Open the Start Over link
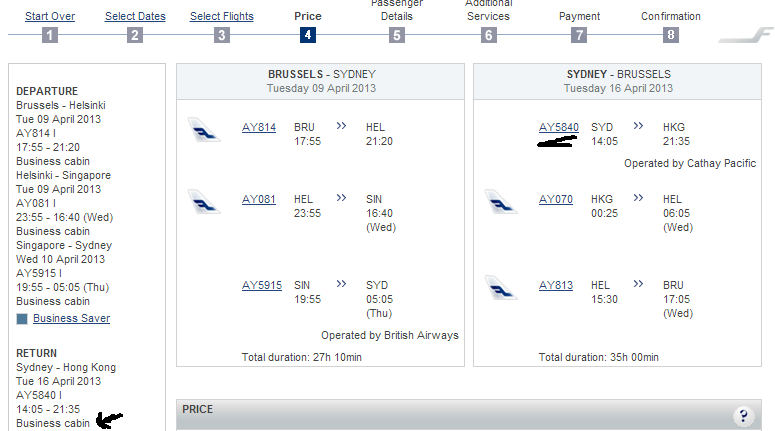 click(x=50, y=16)
